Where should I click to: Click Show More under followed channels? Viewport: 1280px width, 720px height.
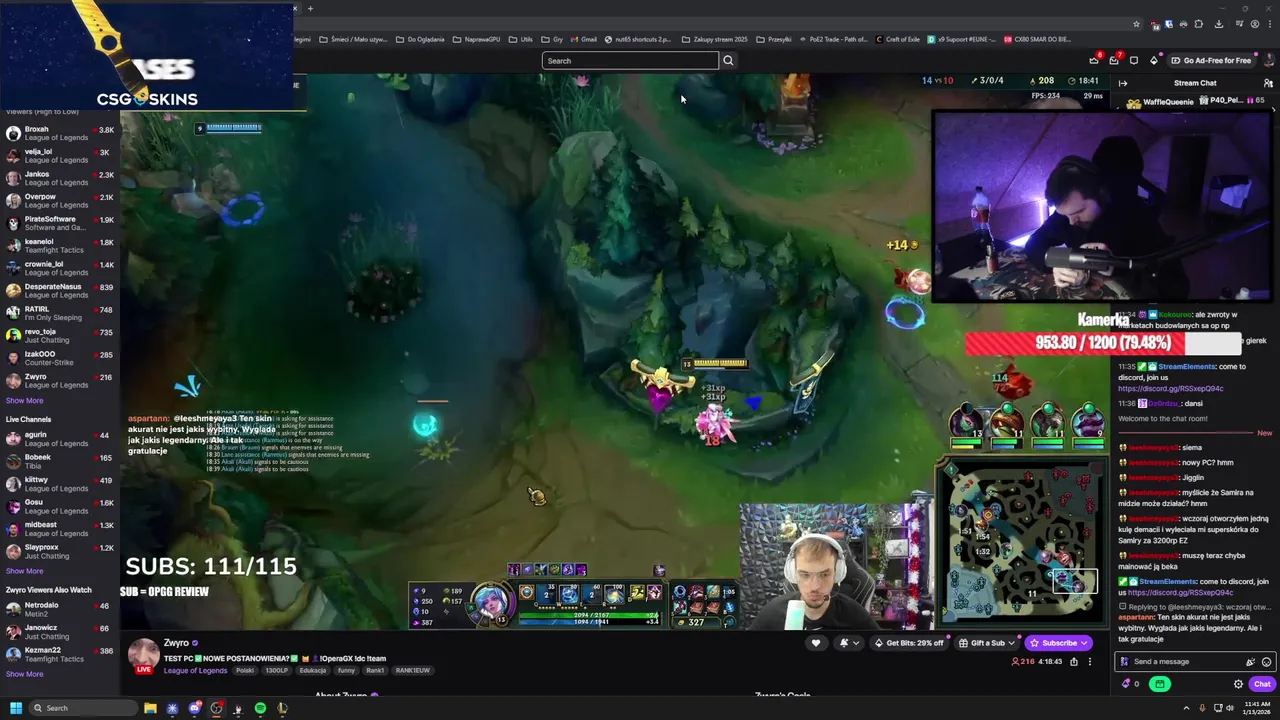pyautogui.click(x=24, y=401)
